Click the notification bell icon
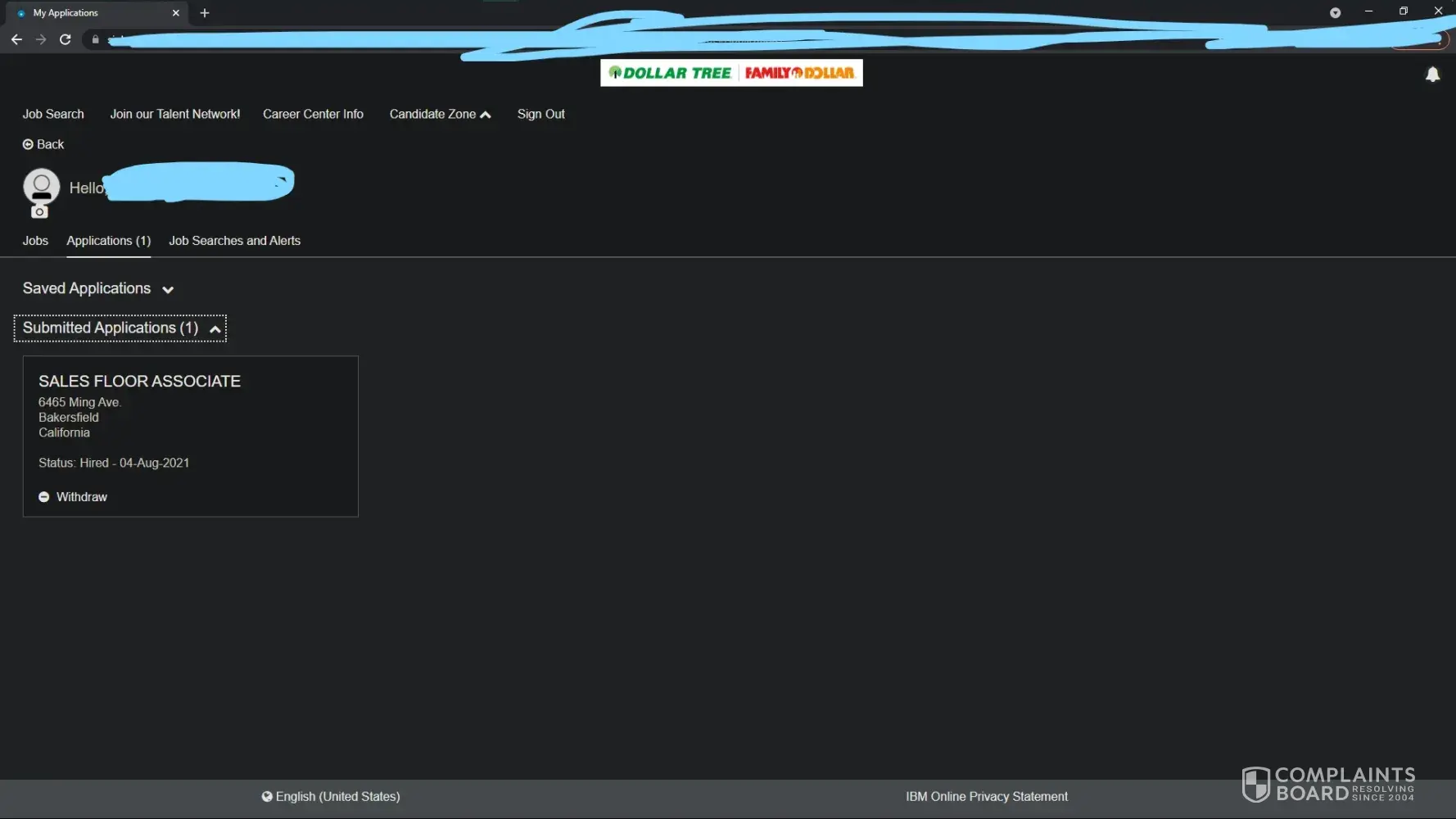The width and height of the screenshot is (1456, 819). tap(1432, 75)
